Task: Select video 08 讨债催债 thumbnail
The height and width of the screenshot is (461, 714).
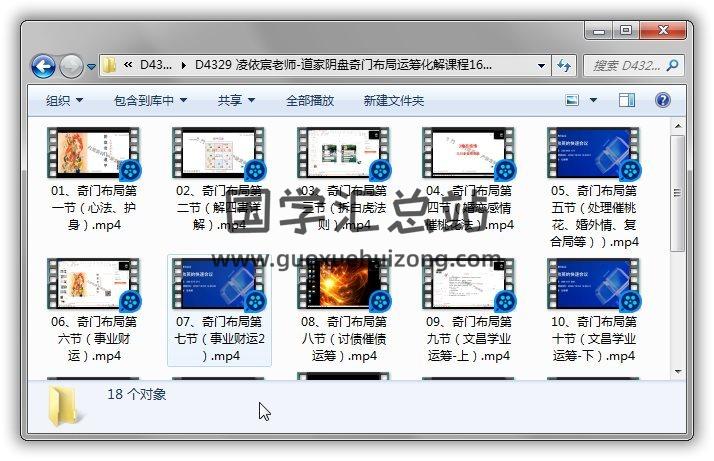Action: coord(344,285)
